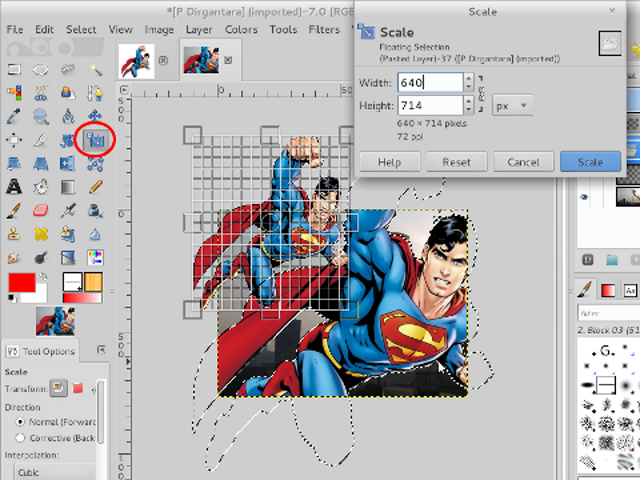Set Transform target to selection
The height and width of the screenshot is (480, 640).
point(78,388)
